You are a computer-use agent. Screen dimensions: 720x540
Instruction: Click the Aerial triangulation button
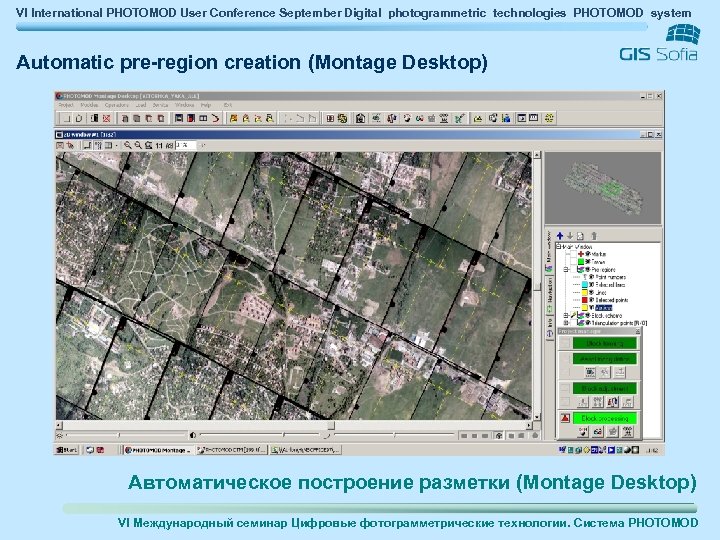(605, 359)
